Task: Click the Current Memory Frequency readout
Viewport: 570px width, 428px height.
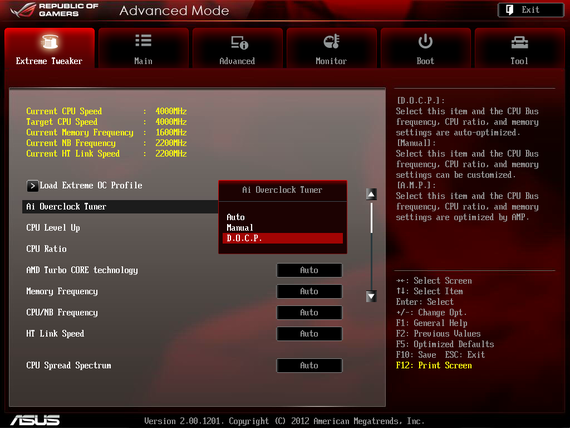Action: coord(106,132)
